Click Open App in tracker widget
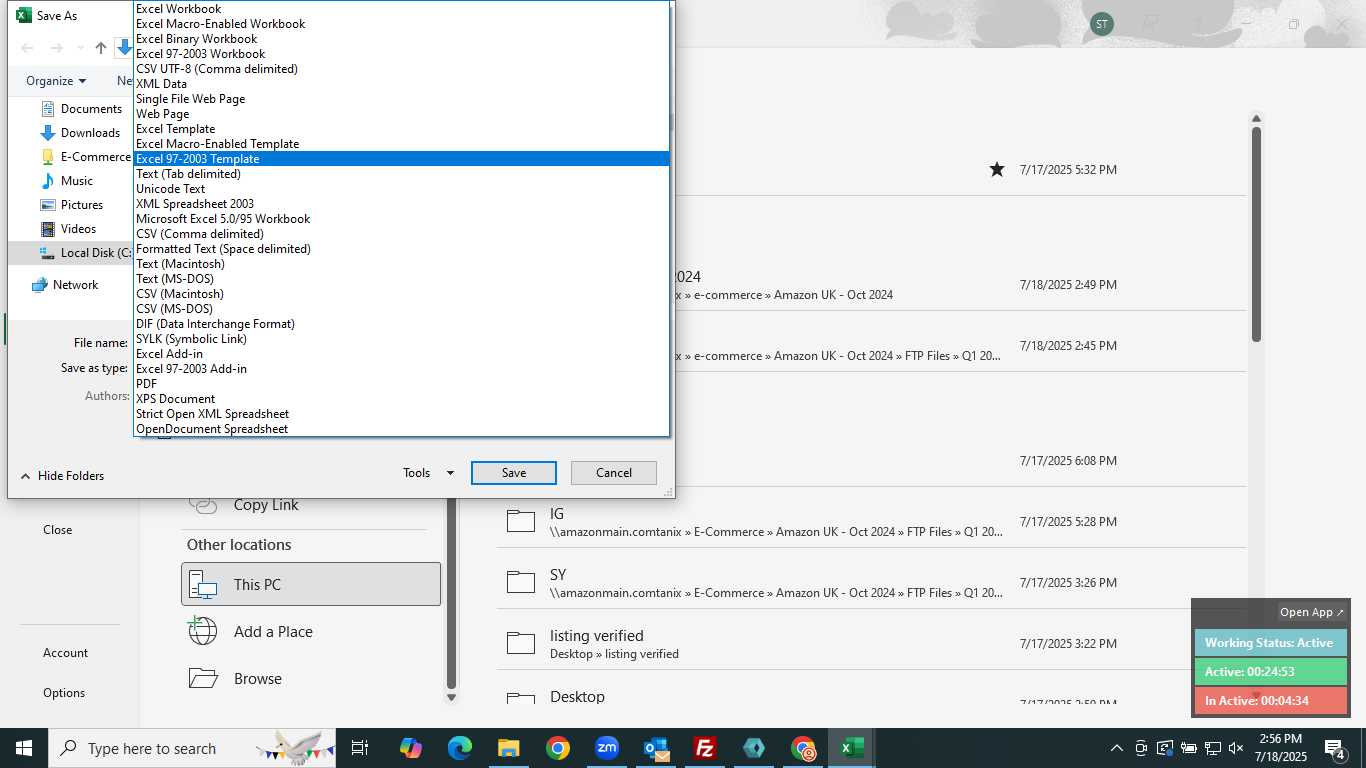Image resolution: width=1366 pixels, height=768 pixels. (1312, 612)
